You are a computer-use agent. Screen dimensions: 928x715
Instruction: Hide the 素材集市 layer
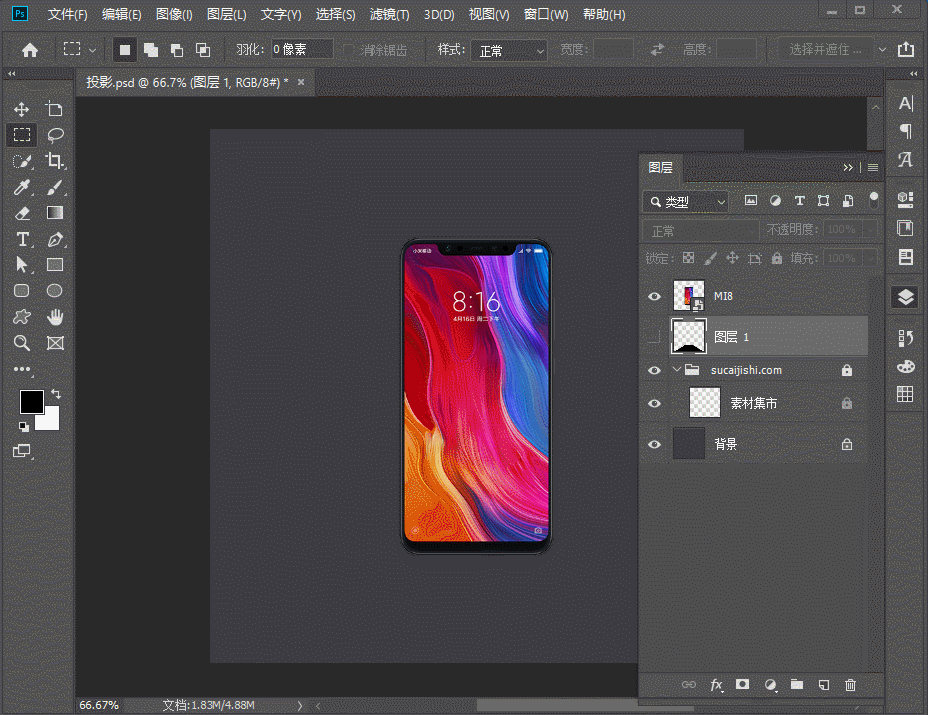click(x=654, y=403)
